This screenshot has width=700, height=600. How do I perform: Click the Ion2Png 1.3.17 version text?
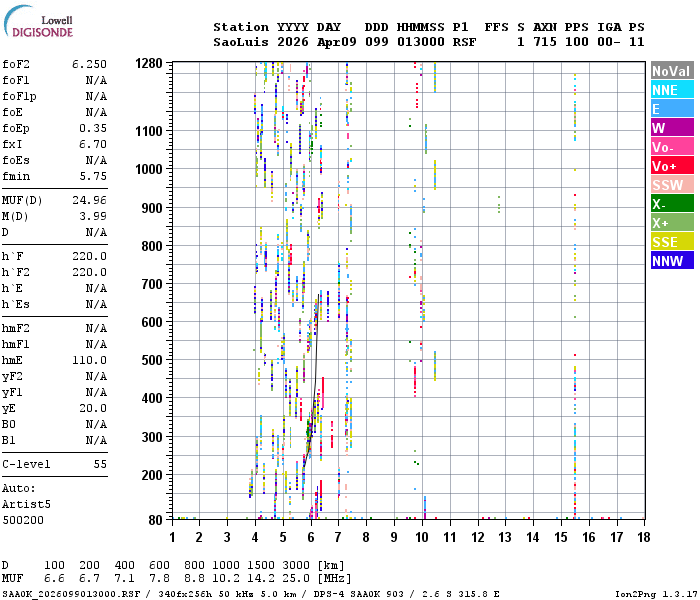(656, 594)
